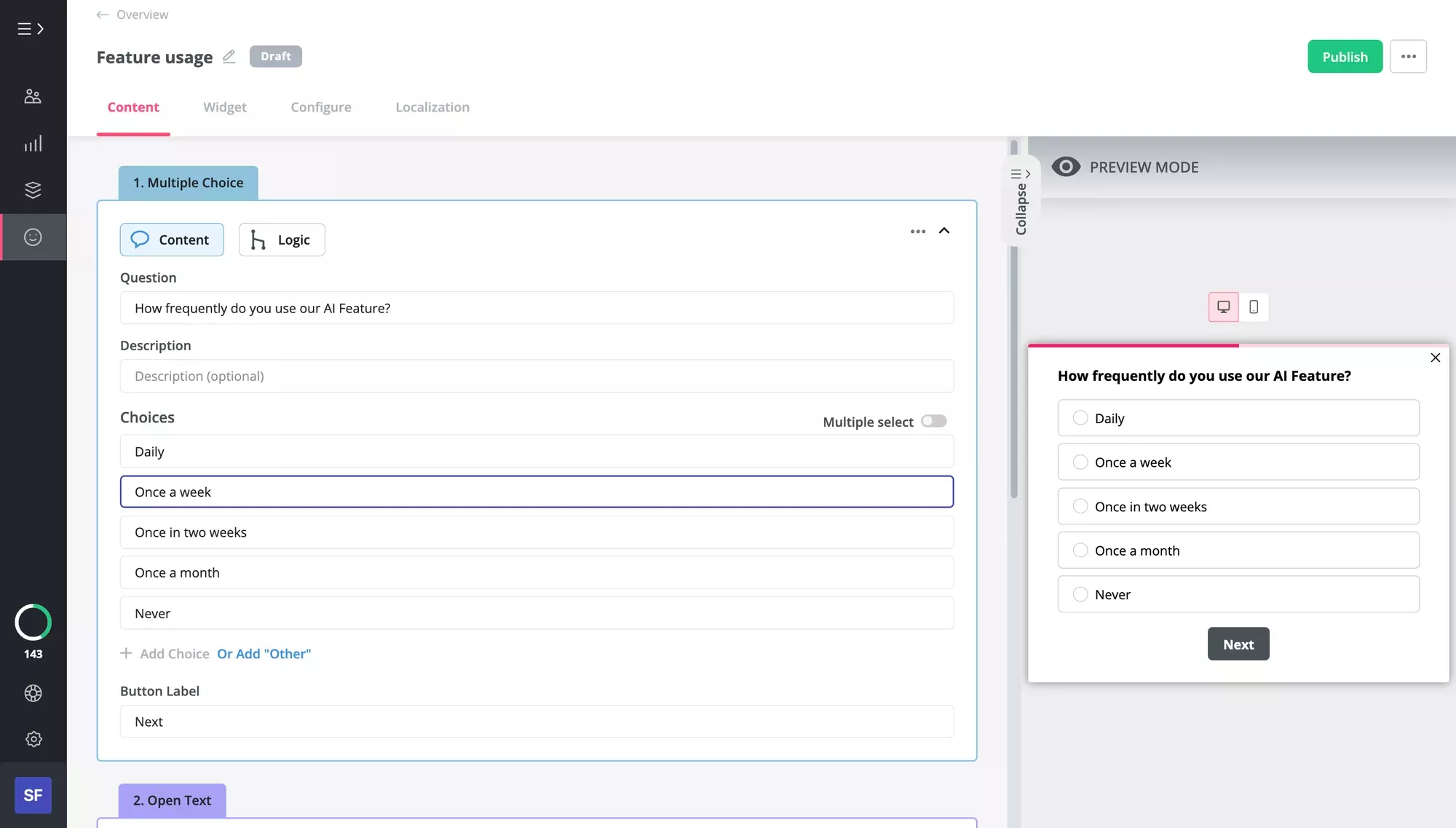Select mobile preview device icon
This screenshot has height=828, width=1456.
coord(1254,307)
